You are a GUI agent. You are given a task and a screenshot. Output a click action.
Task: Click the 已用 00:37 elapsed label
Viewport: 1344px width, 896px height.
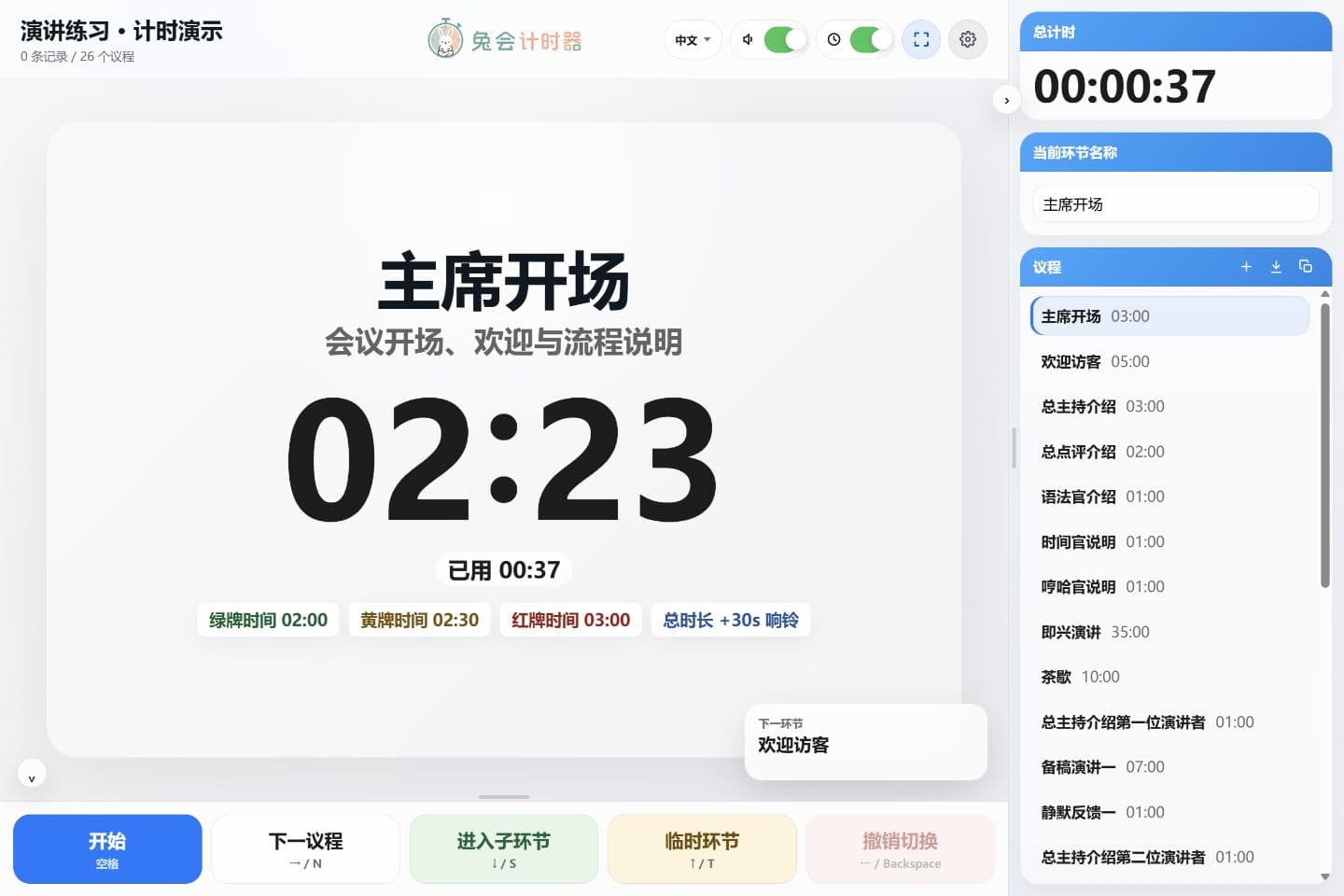point(504,570)
